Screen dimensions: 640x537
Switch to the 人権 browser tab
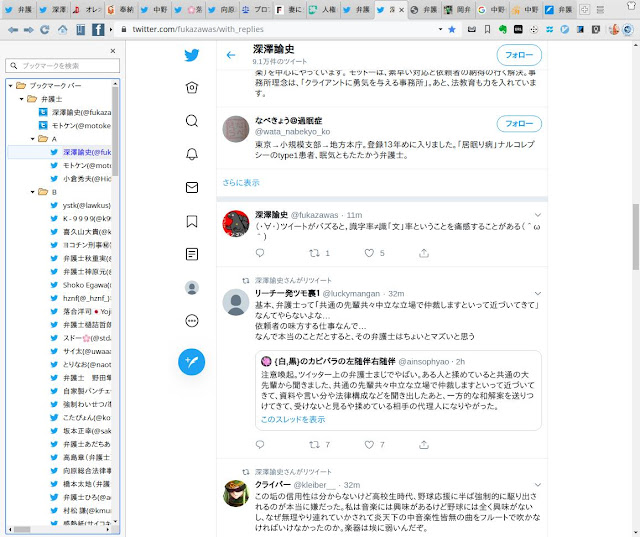322,10
